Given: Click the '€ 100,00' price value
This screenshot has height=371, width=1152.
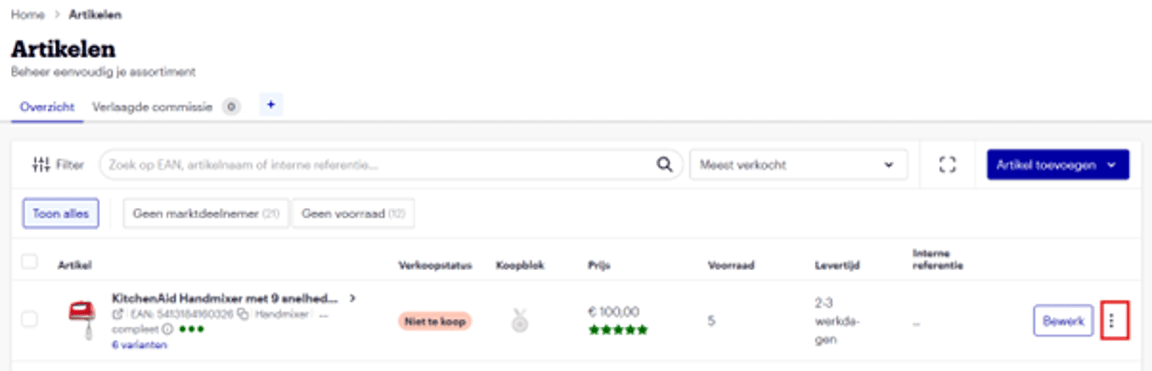Looking at the screenshot, I should click(x=613, y=311).
